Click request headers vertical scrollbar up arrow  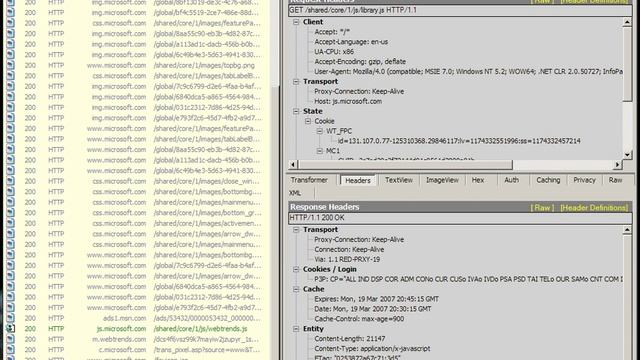pyautogui.click(x=627, y=22)
